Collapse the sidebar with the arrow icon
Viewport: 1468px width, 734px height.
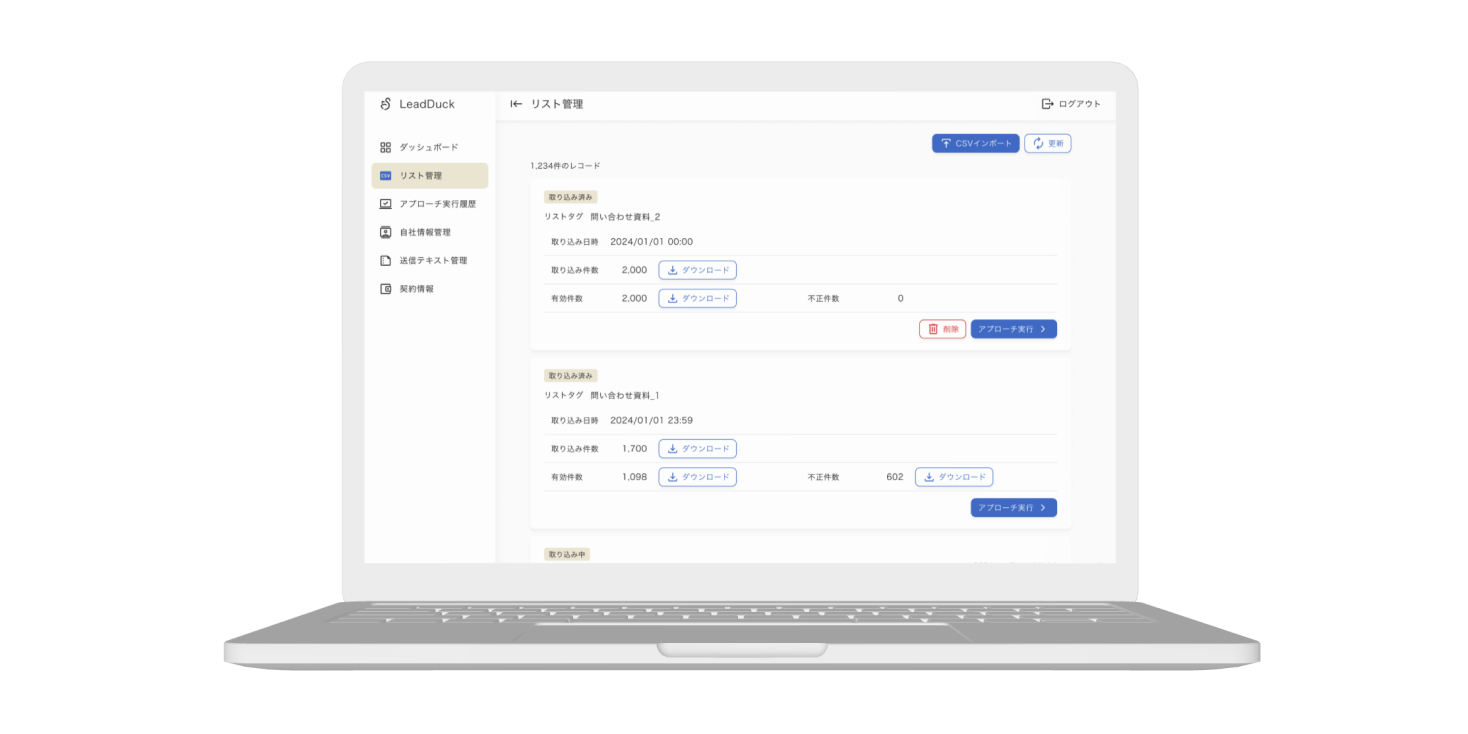[x=516, y=104]
